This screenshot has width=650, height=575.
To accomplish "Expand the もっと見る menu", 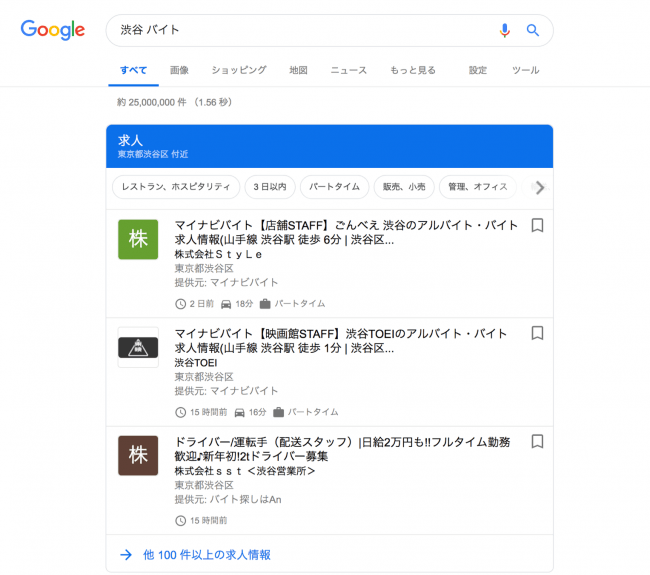I will click(x=412, y=70).
